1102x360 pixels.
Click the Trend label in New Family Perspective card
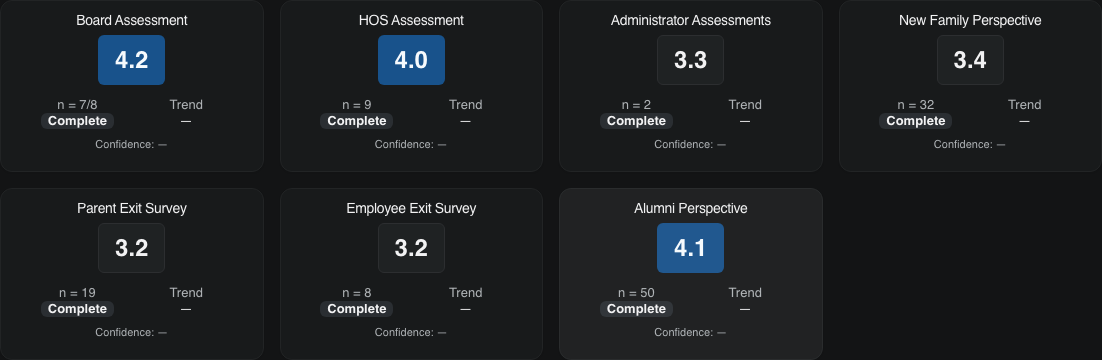(x=1025, y=105)
